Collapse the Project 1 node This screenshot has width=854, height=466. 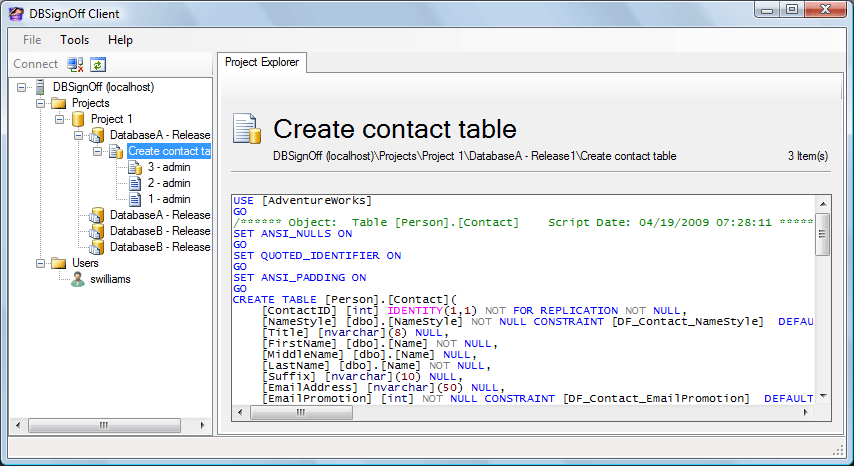(59, 119)
